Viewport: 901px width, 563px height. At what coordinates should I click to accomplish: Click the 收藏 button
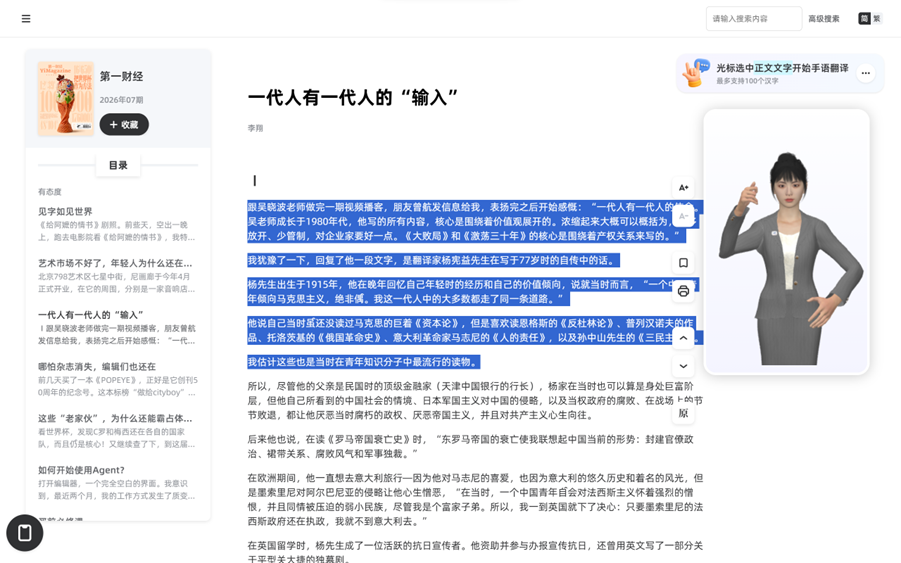click(124, 125)
